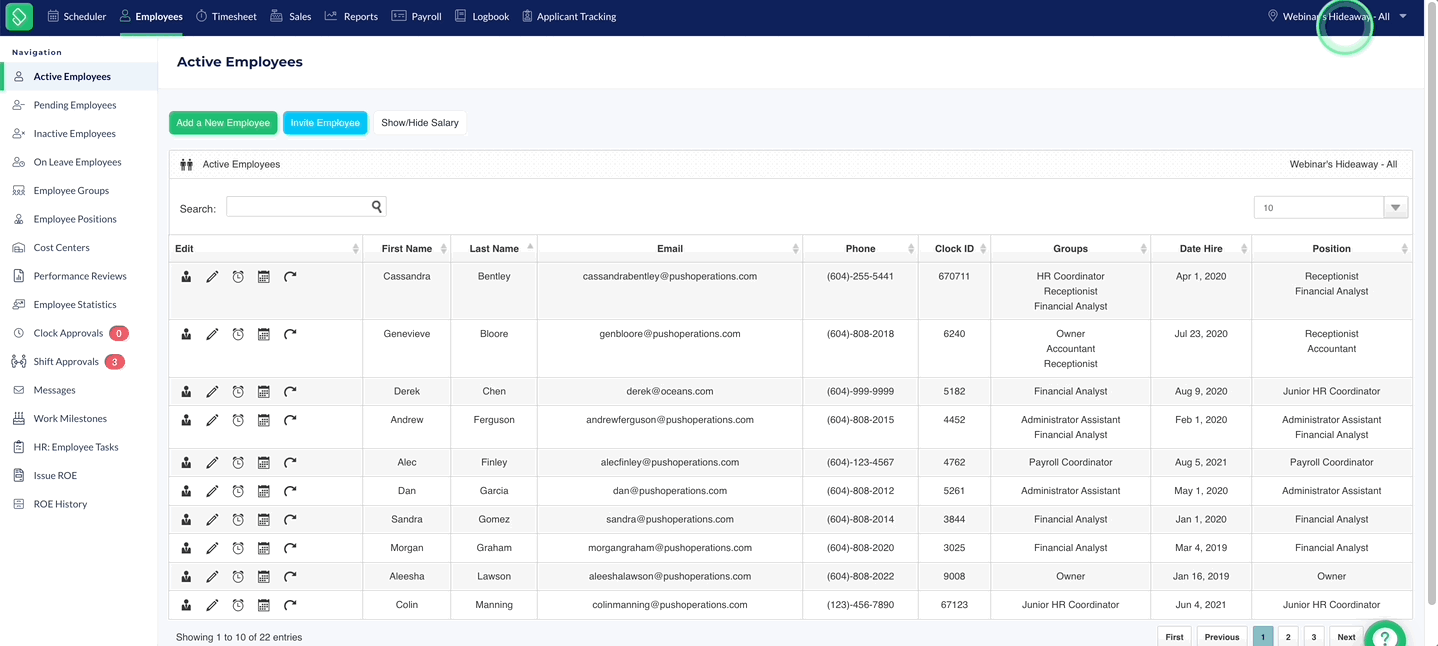Screen dimensions: 1438x646
Task: Open the entries-per-page dropdown showing 10
Action: pos(1331,208)
